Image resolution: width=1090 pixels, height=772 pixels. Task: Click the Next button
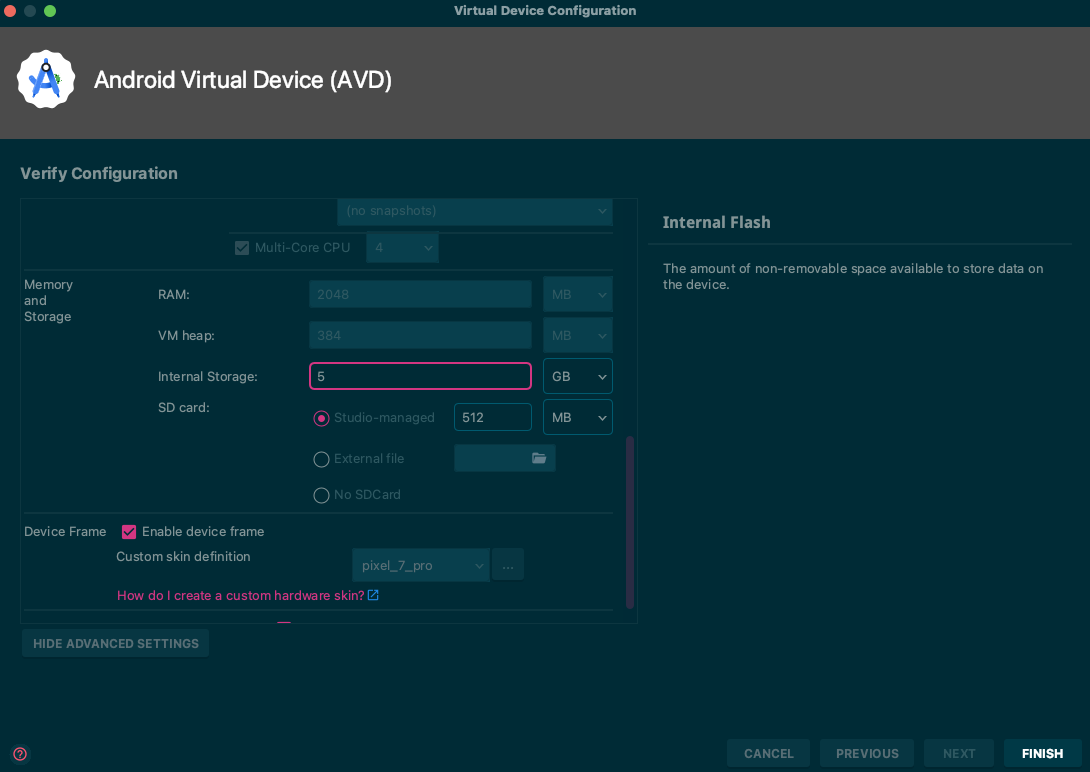pos(959,754)
